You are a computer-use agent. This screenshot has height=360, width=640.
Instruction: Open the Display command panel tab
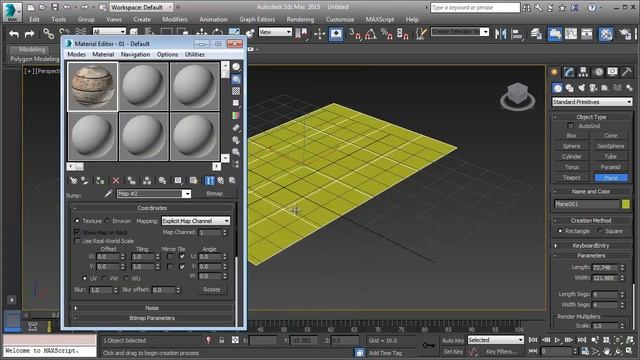[613, 72]
